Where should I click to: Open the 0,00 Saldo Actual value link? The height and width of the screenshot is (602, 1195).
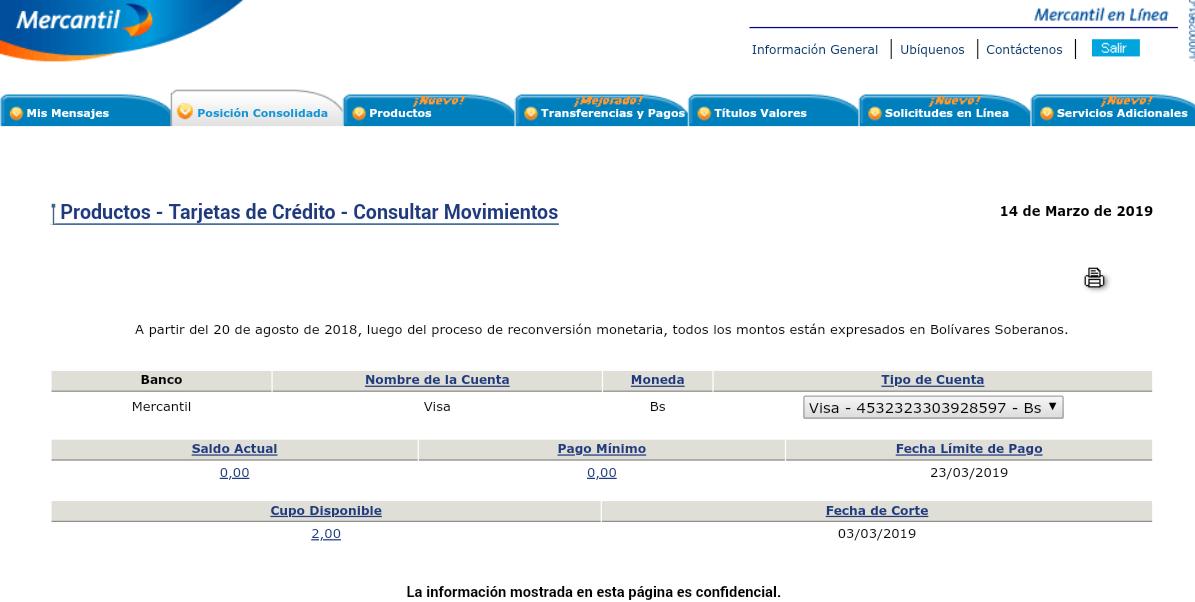coord(235,472)
